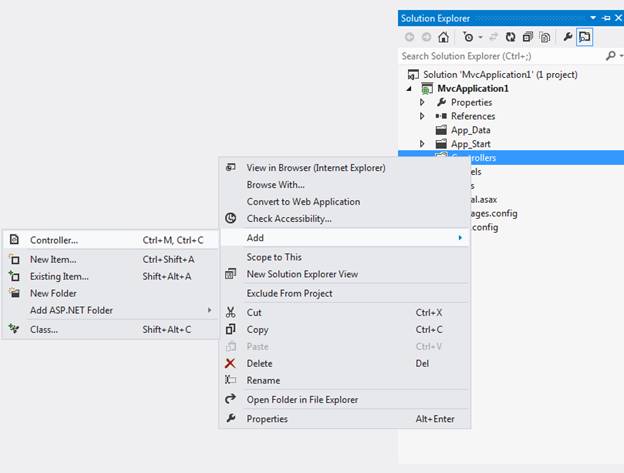
Task: Click the pin auto-hide icon
Action: (x=605, y=18)
